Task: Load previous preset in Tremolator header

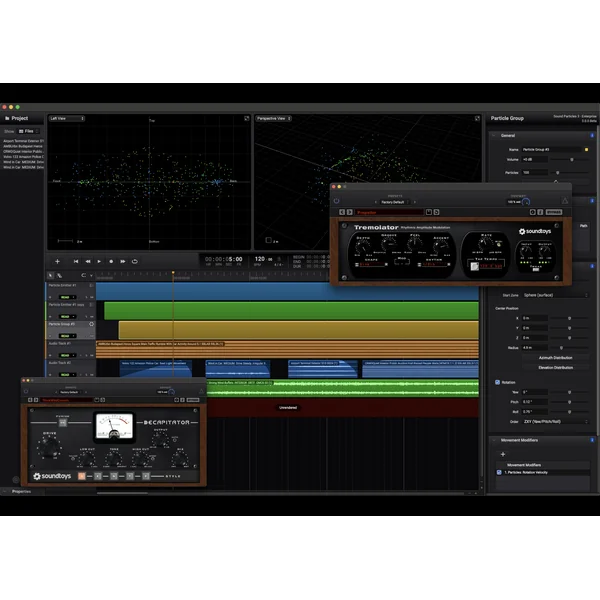Action: tap(376, 202)
